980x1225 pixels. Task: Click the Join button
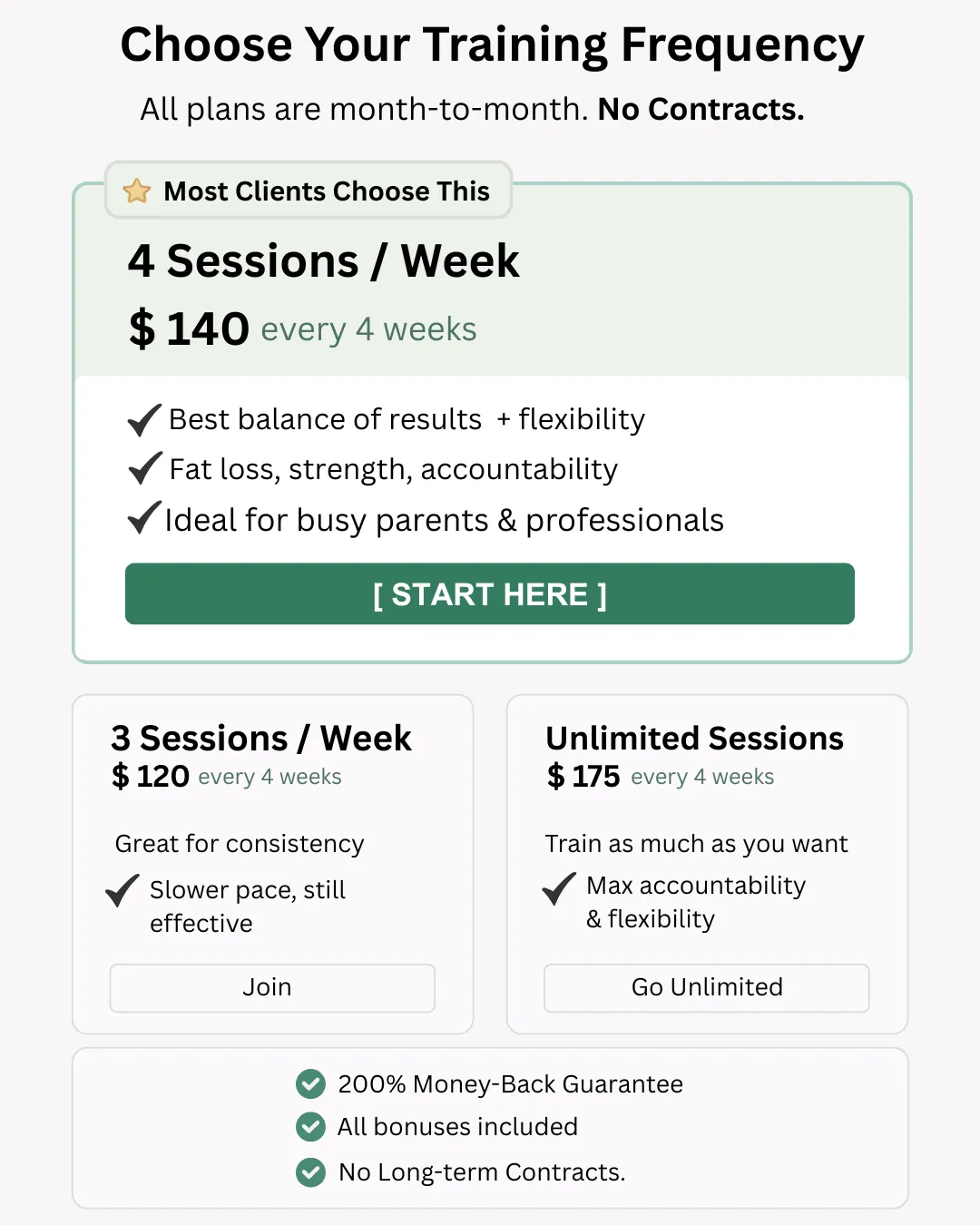pyautogui.click(x=272, y=987)
